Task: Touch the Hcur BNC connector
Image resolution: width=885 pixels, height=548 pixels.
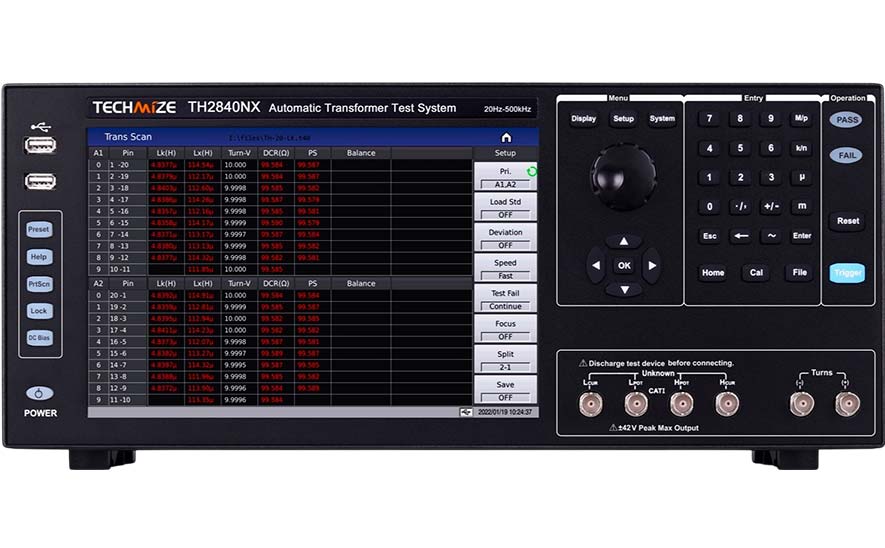Action: [x=727, y=404]
